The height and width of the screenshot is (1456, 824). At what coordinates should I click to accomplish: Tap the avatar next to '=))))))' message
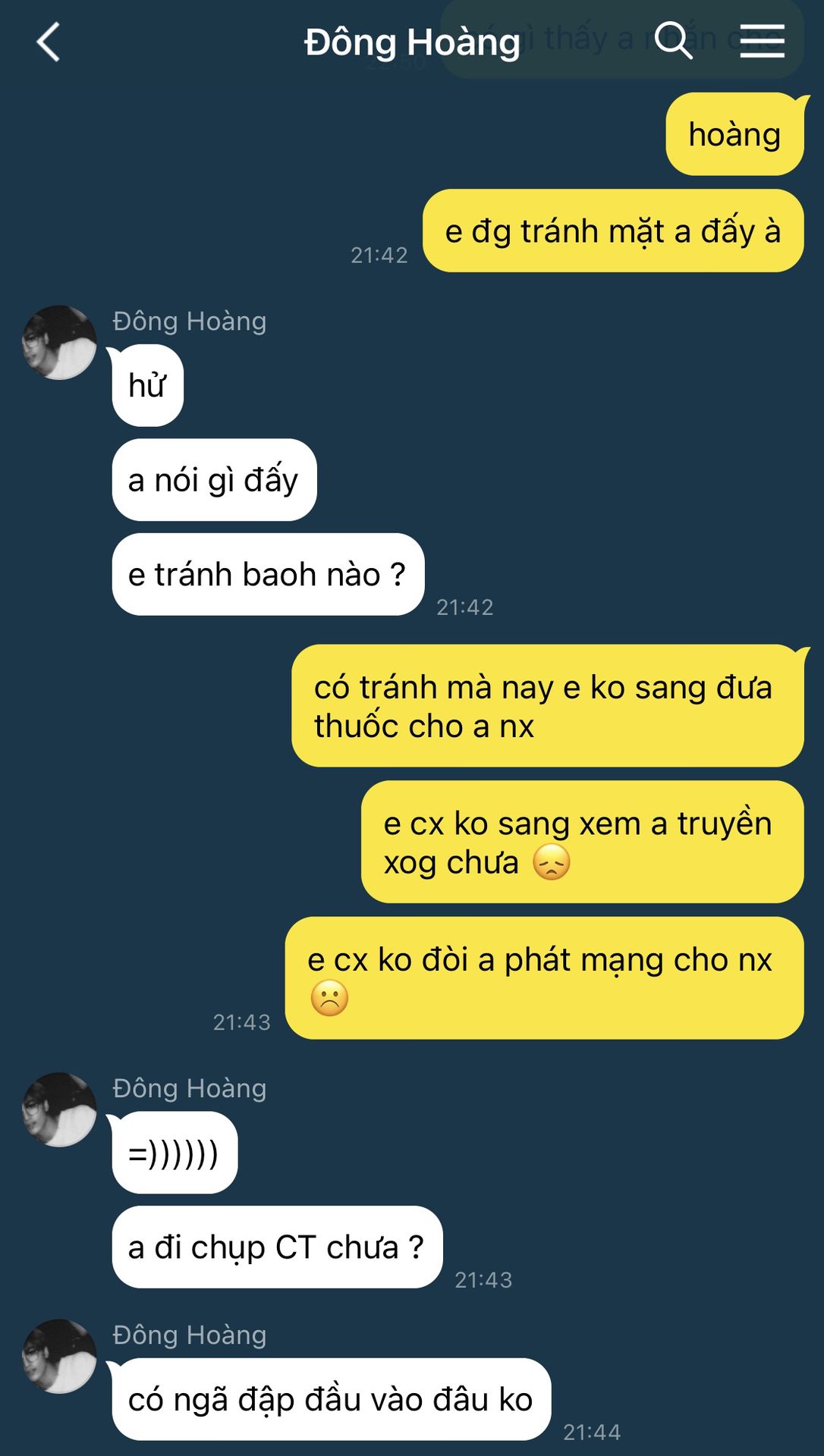click(59, 1109)
